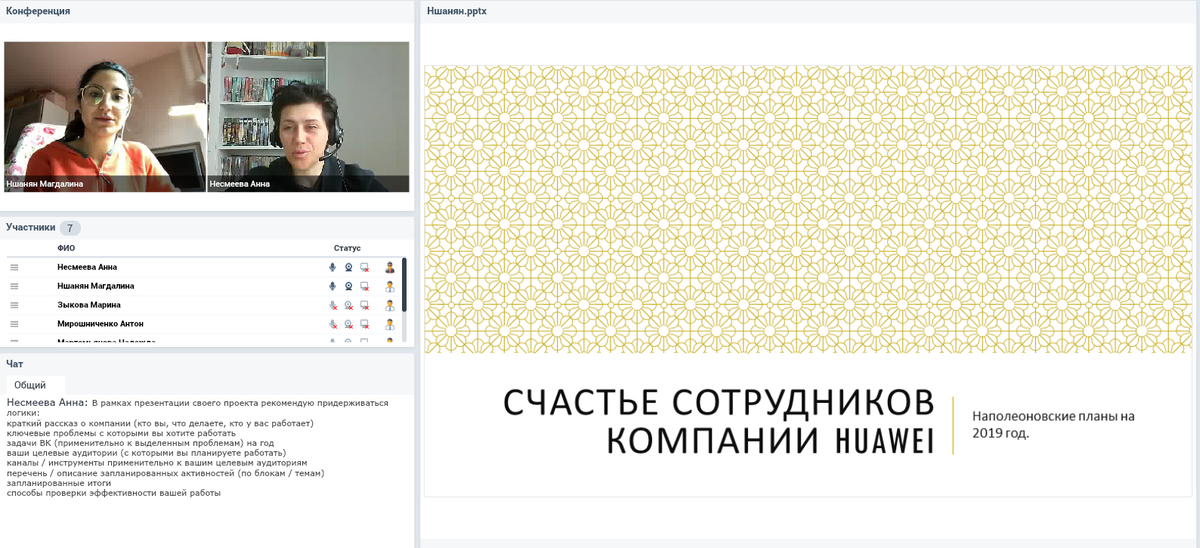
Task: Click the role avatar icon for Ншанян Магдалина
Action: 390,286
